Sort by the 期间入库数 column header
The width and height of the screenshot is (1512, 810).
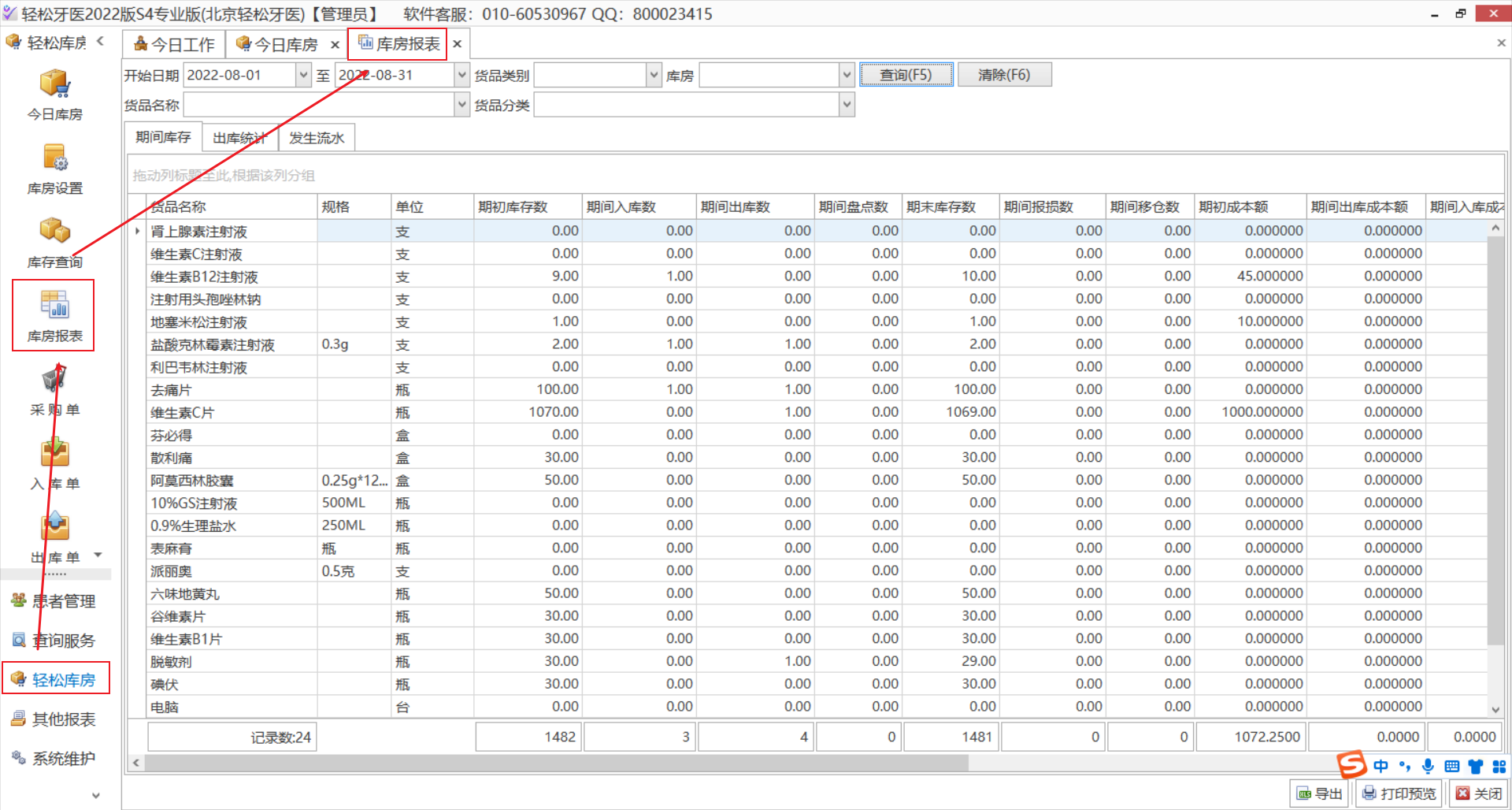[639, 206]
